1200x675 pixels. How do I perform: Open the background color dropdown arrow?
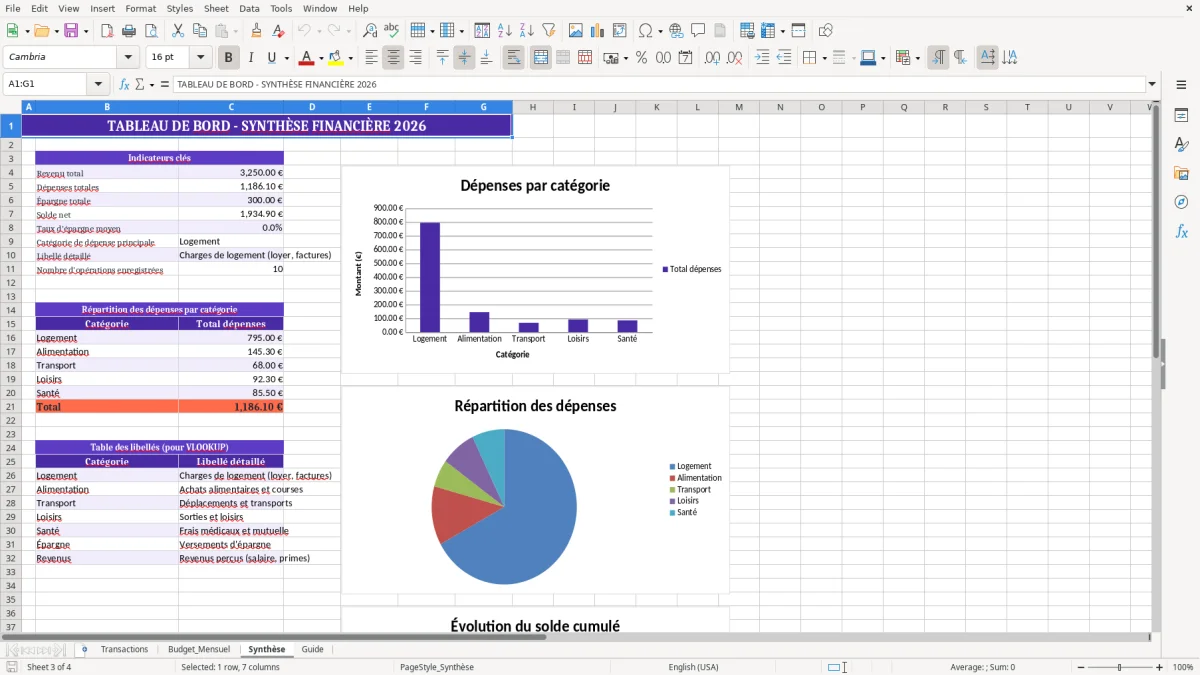pos(350,58)
